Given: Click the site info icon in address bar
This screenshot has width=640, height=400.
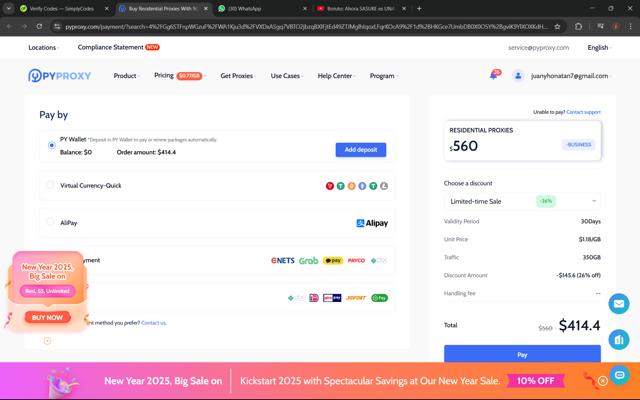Looking at the screenshot, I should [x=57, y=27].
